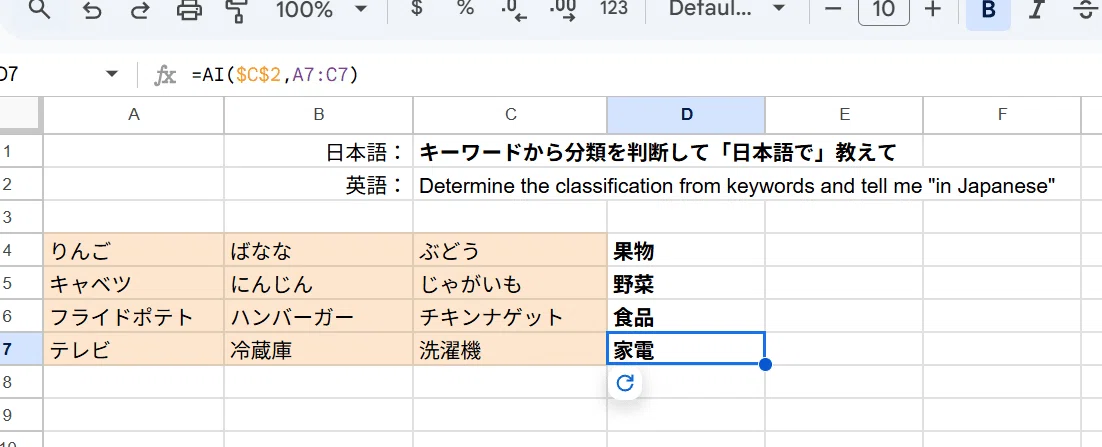Select row 4 header
1102x447 pixels.
[x=21, y=250]
